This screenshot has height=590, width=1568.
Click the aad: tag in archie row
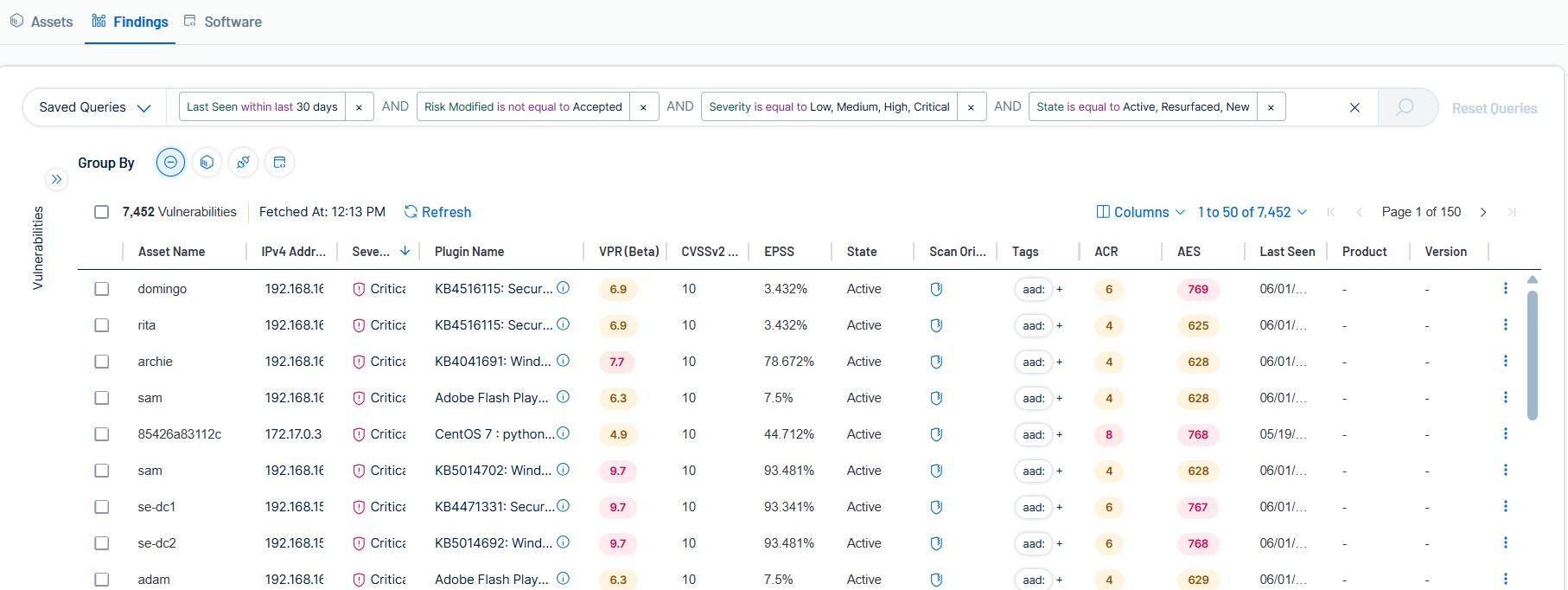[x=1033, y=362]
